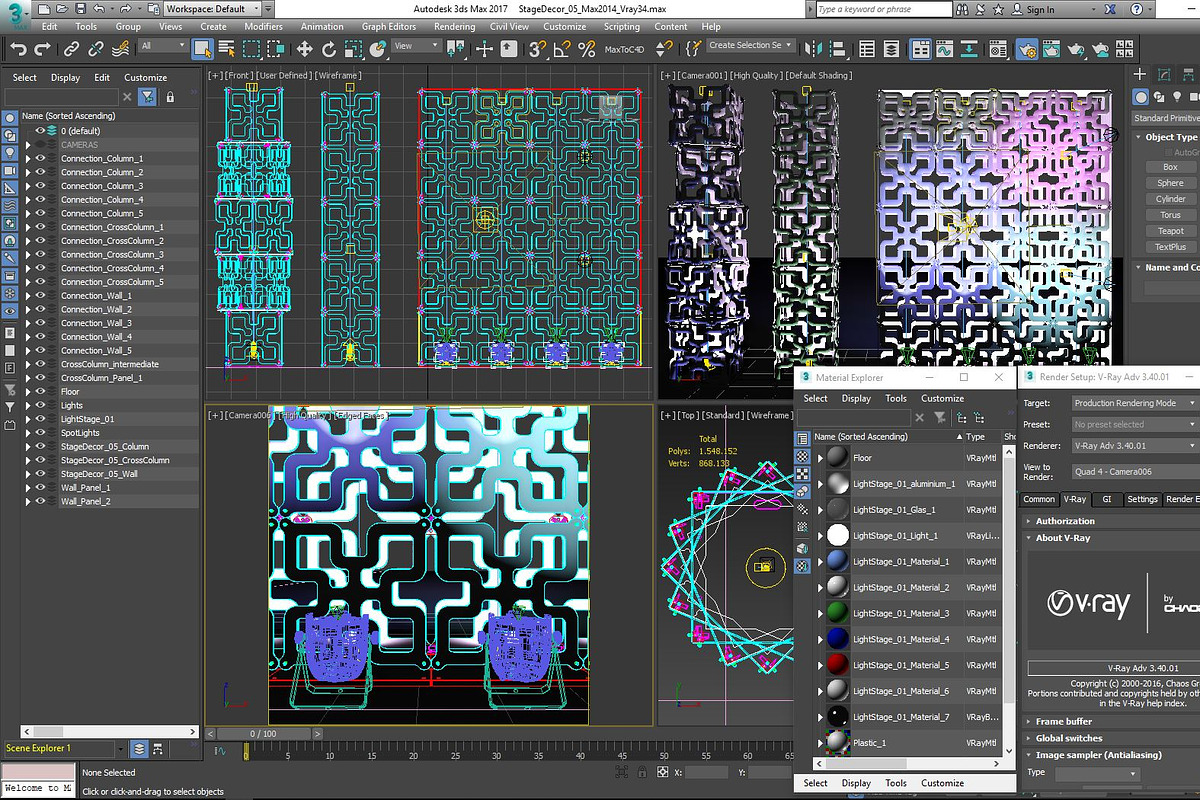Open the Layer Explorer icon
The height and width of the screenshot is (800, 1200).
pyautogui.click(x=893, y=48)
